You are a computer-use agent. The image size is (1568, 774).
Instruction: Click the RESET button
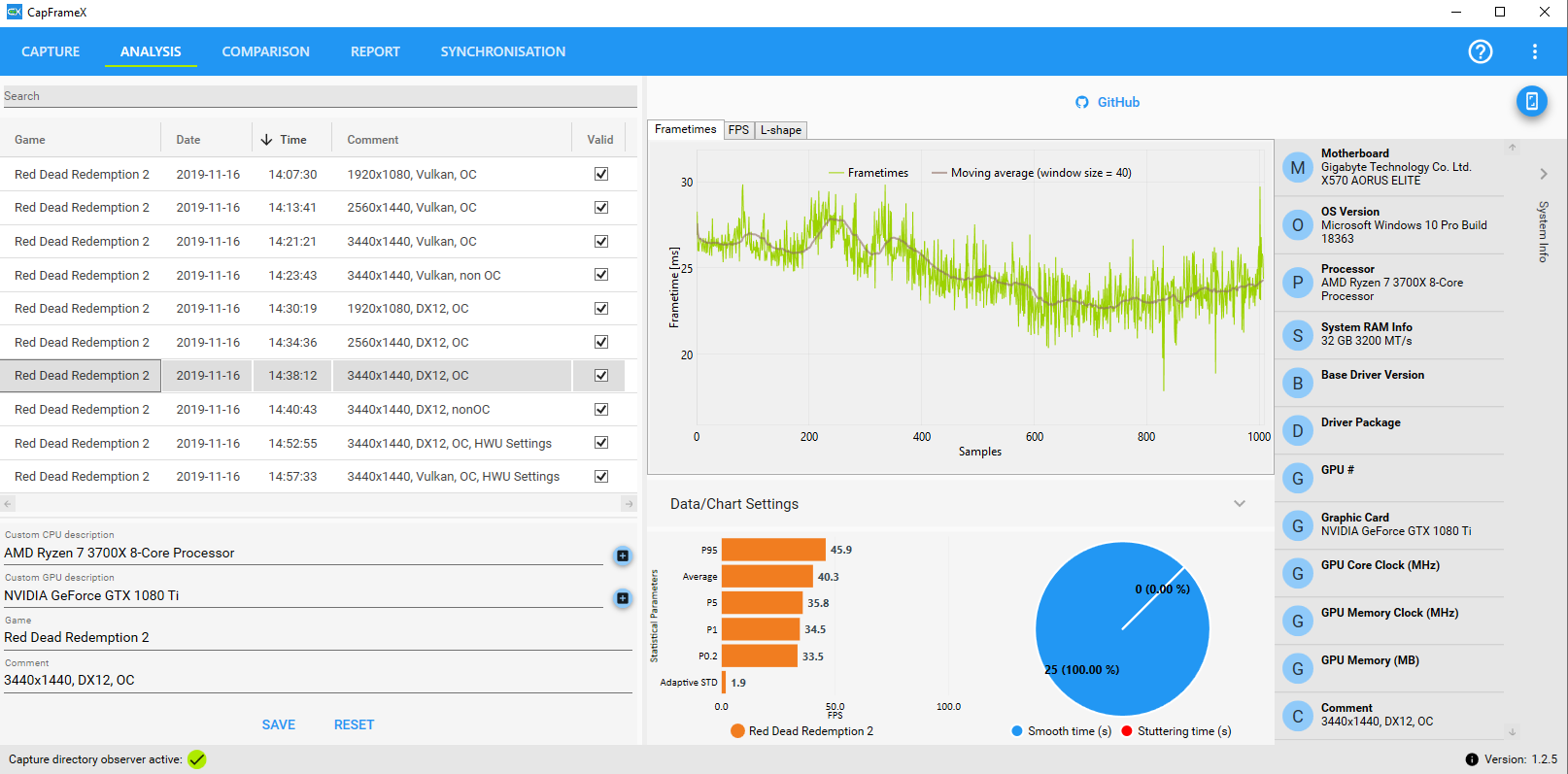(x=354, y=724)
